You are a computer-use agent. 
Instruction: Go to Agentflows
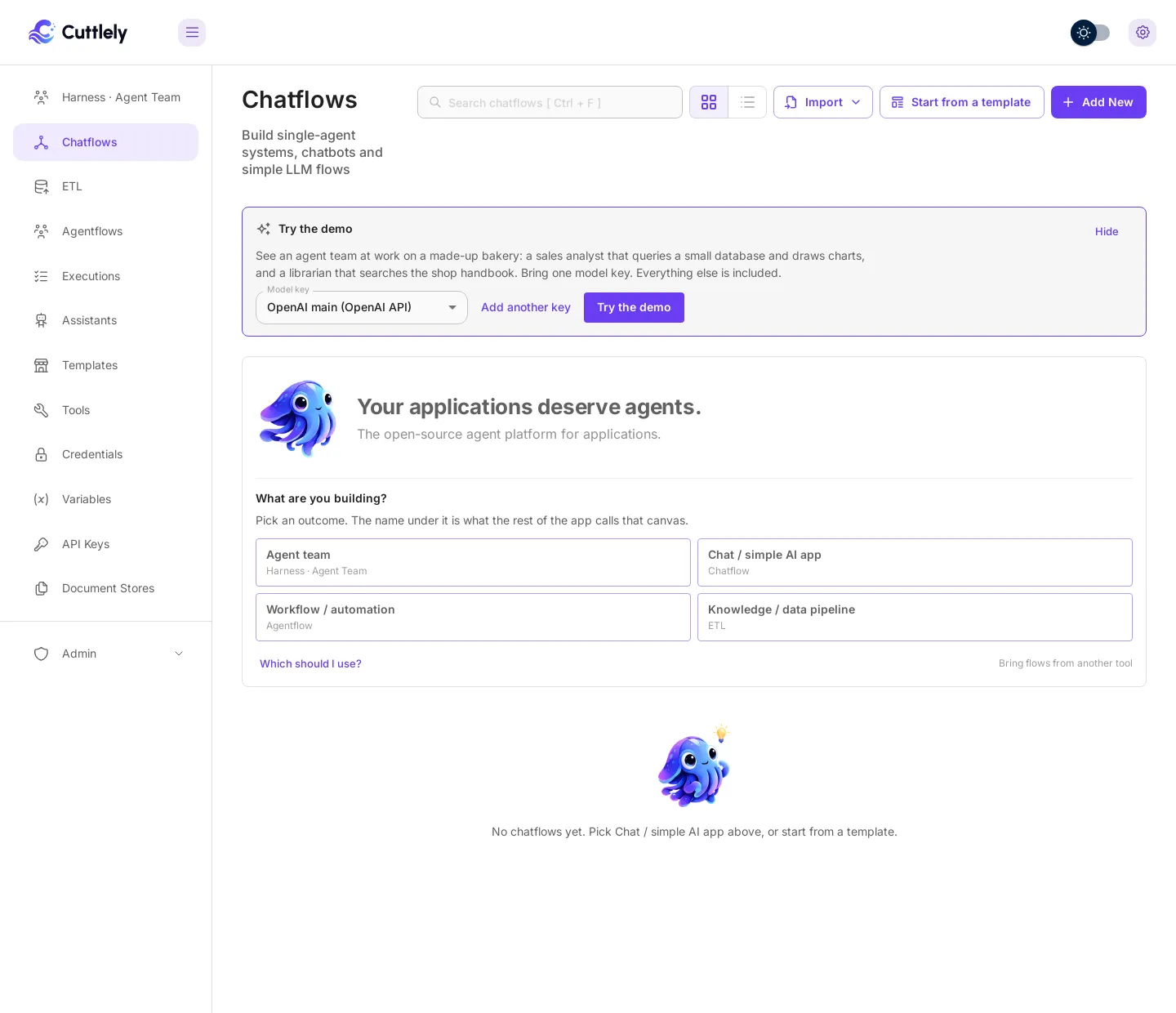106,231
